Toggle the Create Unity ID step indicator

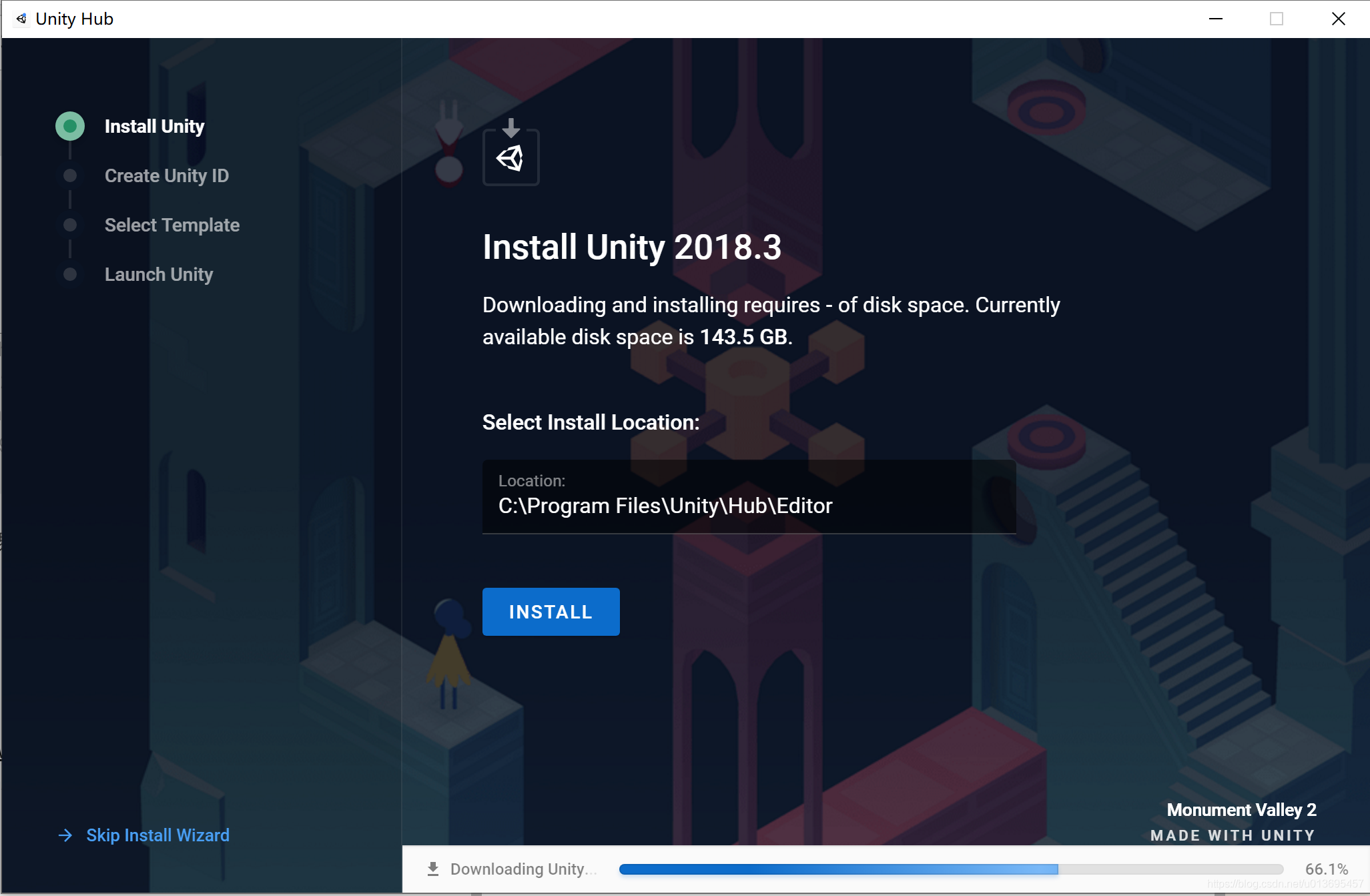(69, 175)
